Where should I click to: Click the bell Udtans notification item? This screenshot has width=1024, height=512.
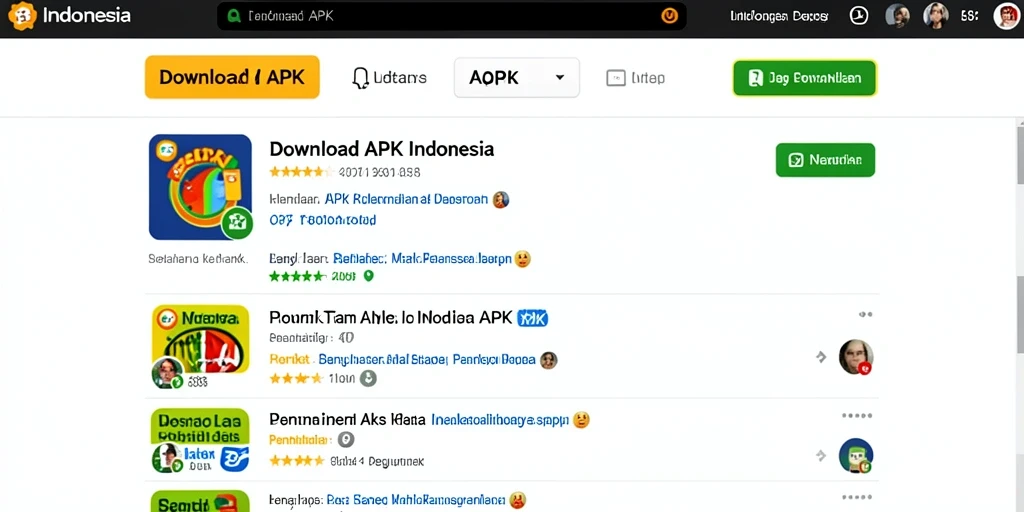pos(389,78)
